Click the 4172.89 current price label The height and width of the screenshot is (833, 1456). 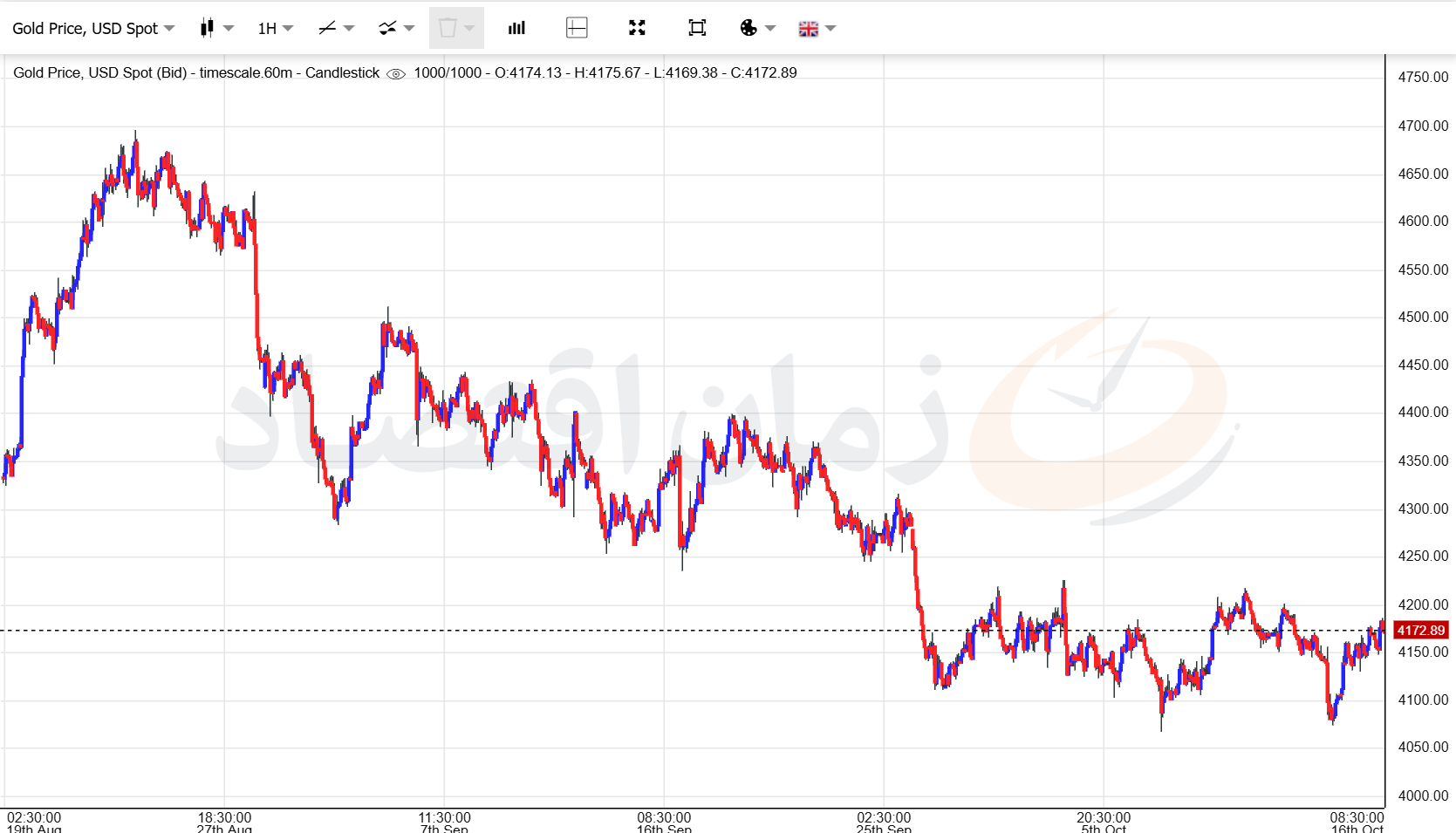(x=1421, y=630)
